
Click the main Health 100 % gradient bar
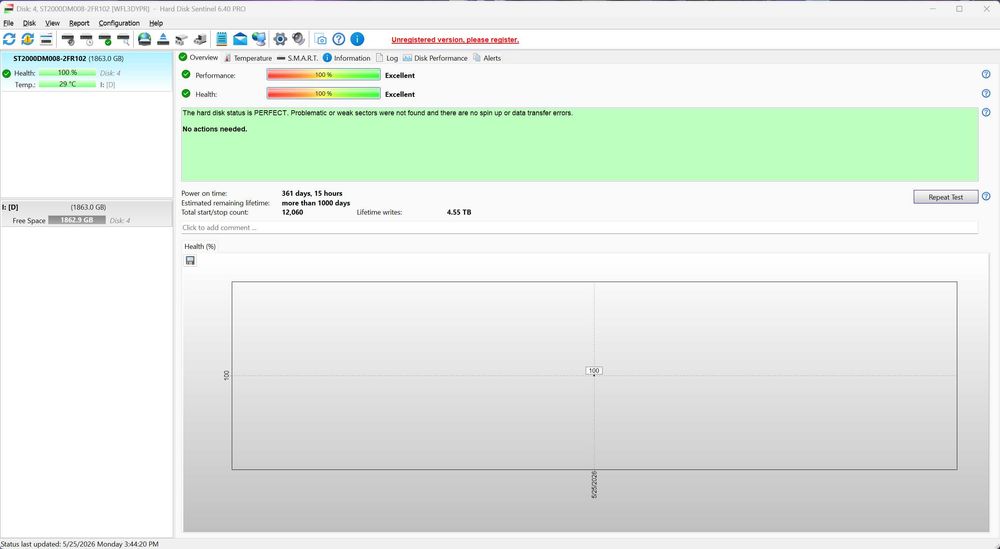point(323,94)
